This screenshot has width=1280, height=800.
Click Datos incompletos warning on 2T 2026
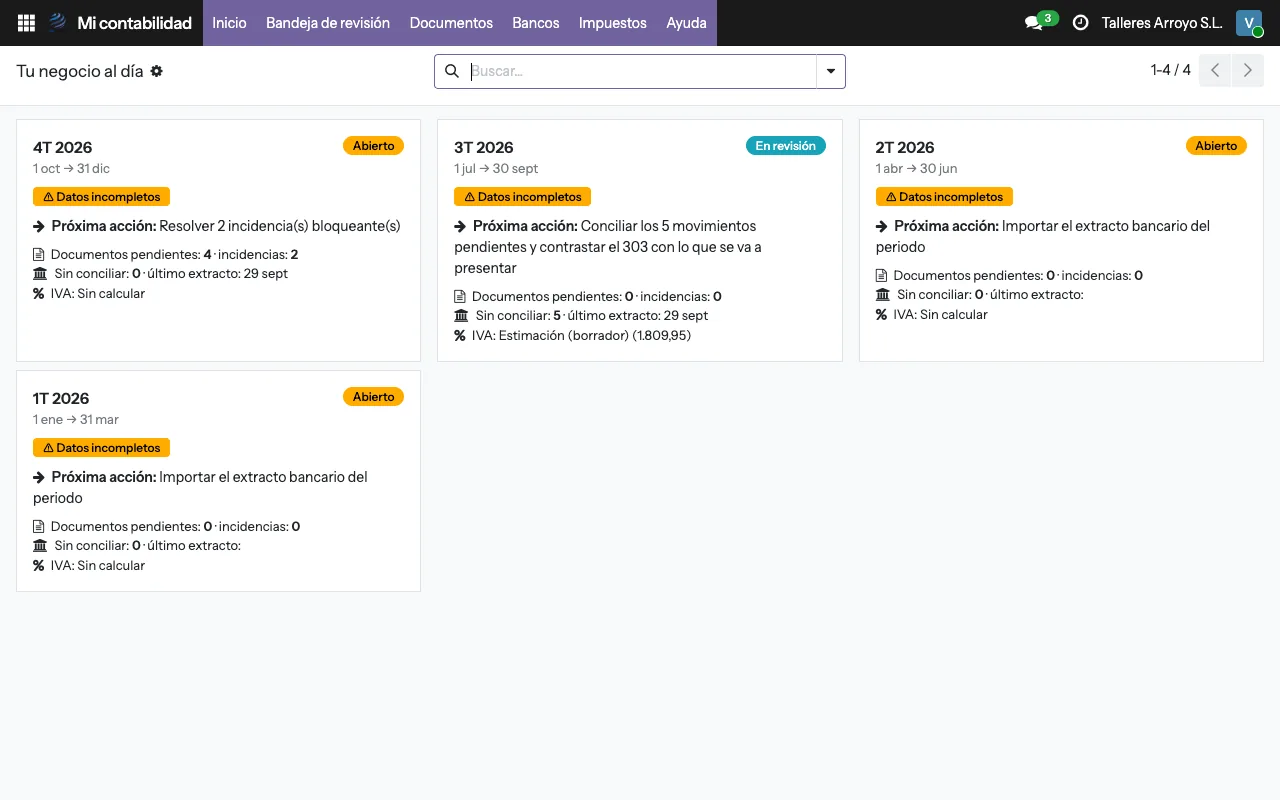click(944, 197)
